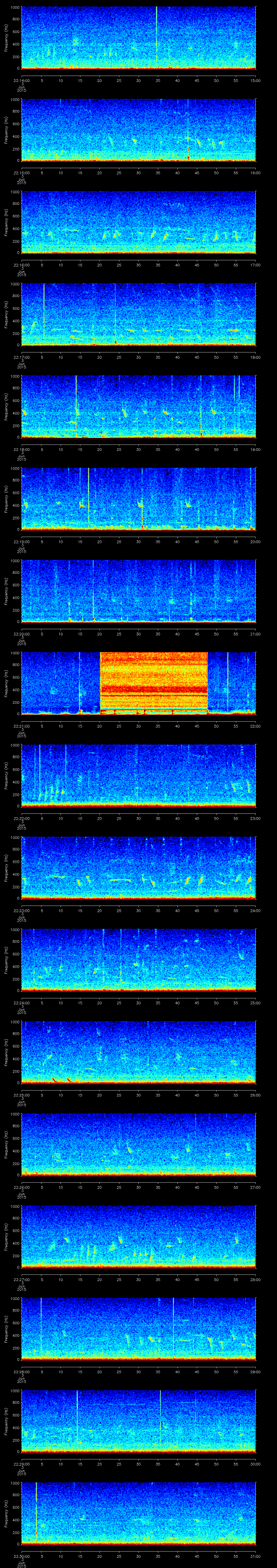Image resolution: width=277 pixels, height=1568 pixels.
Task: Click the 31:00 end label of last panel
Action: click(255, 1556)
